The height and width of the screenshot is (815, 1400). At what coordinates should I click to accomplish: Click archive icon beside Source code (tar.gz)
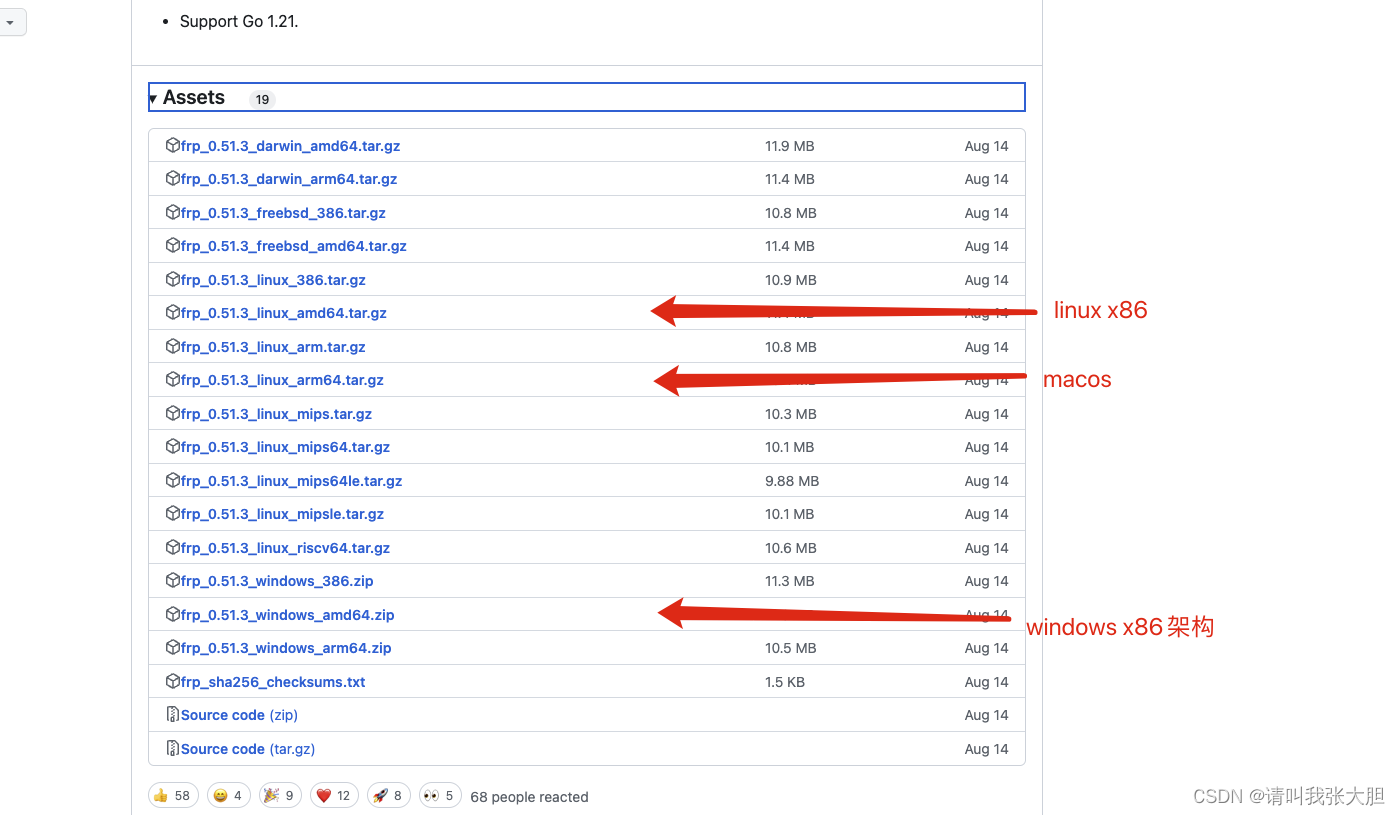(173, 749)
